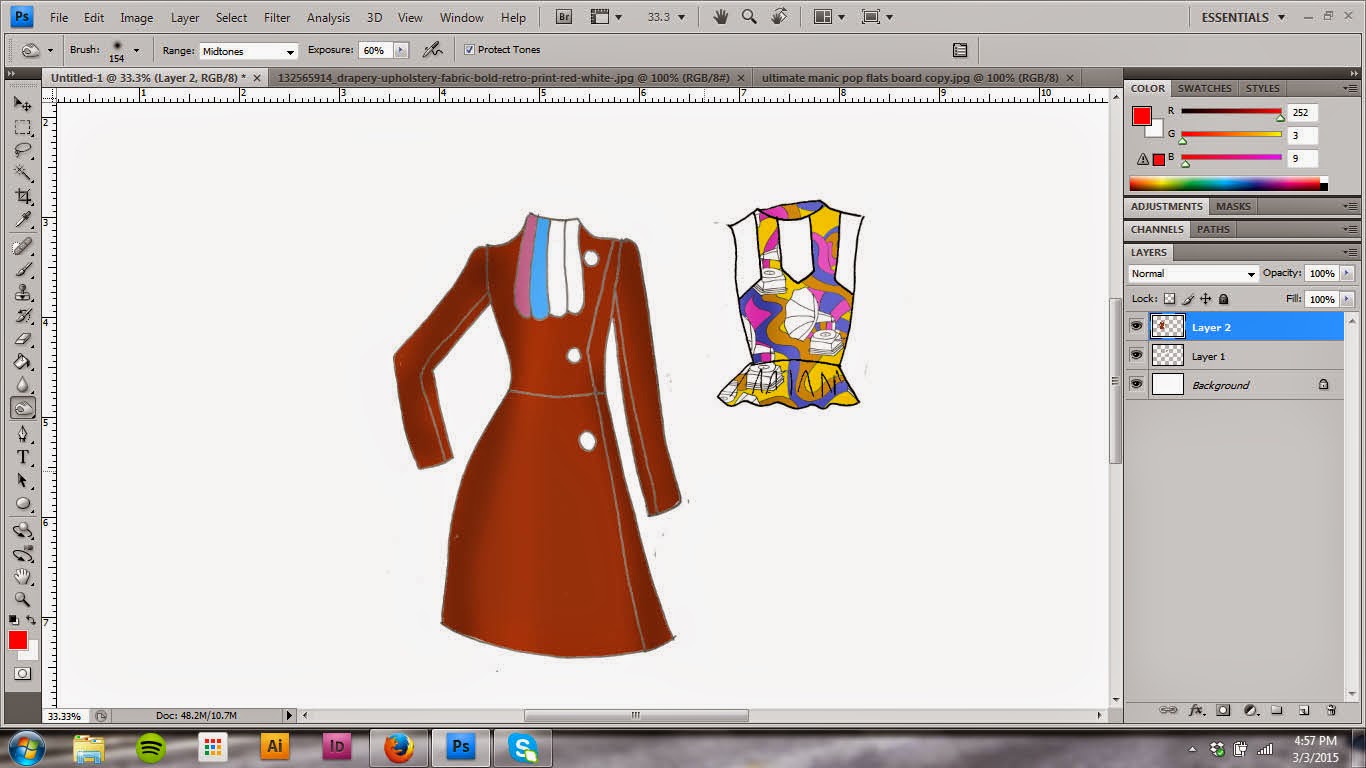Image resolution: width=1366 pixels, height=768 pixels.
Task: Expand the Essentials workspace dropdown
Action: point(1244,17)
